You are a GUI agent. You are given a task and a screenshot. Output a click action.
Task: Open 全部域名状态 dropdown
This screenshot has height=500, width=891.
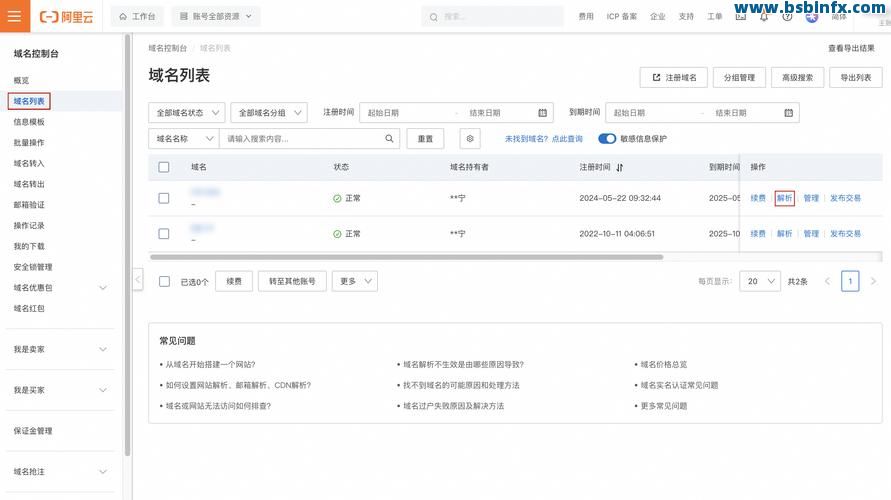186,113
